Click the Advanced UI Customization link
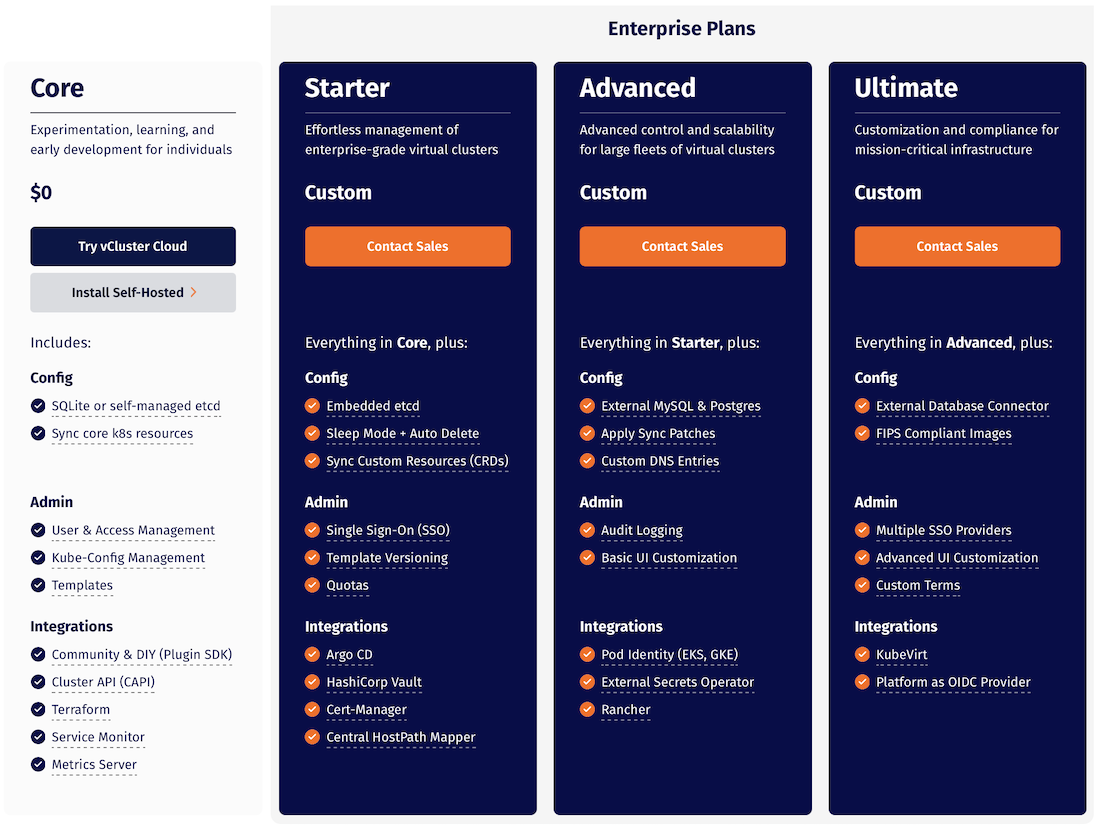 (956, 558)
